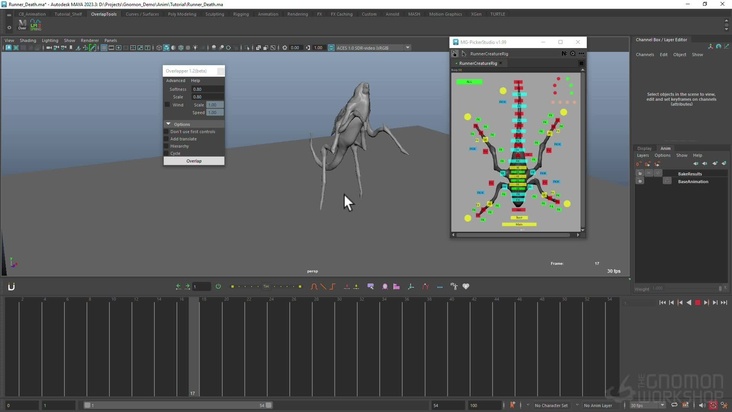
Task: Toggle the Cycle checkbox
Action: click(x=166, y=153)
